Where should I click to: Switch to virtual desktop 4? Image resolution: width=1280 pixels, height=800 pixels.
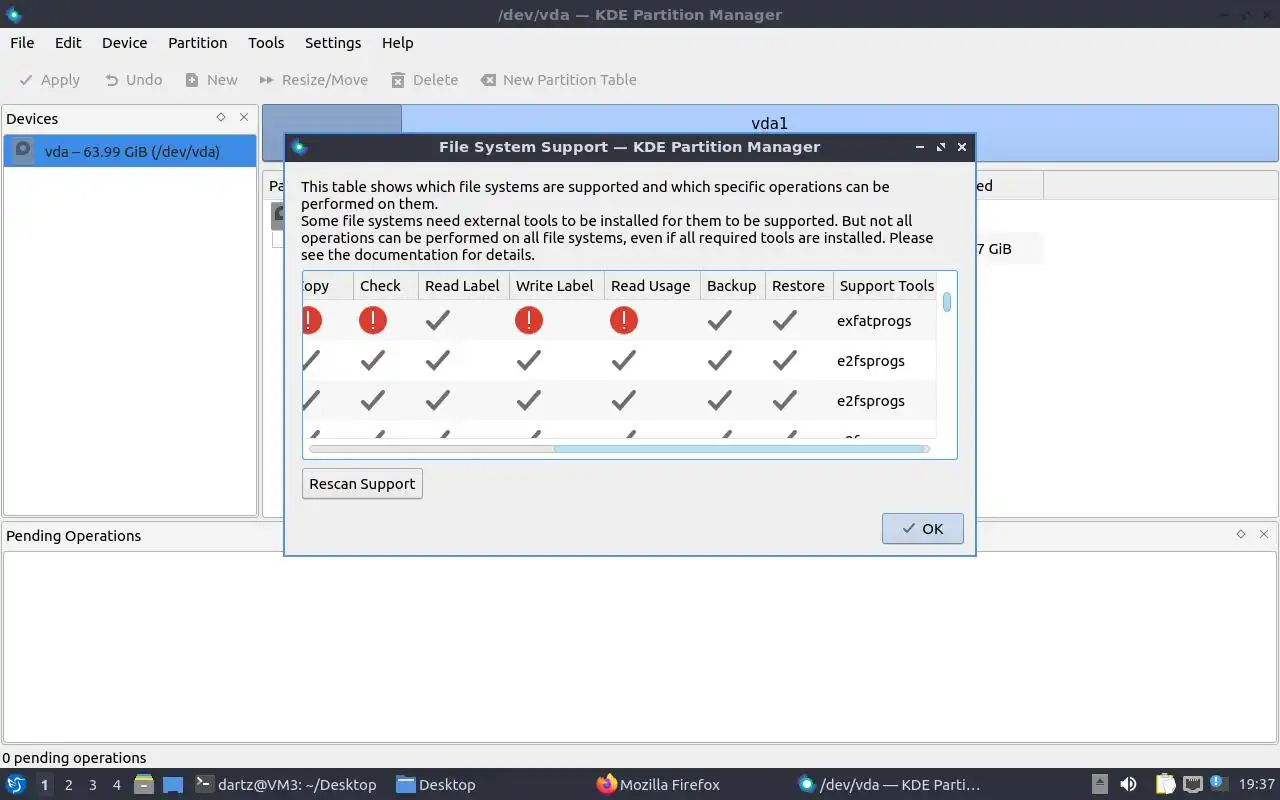[116, 785]
